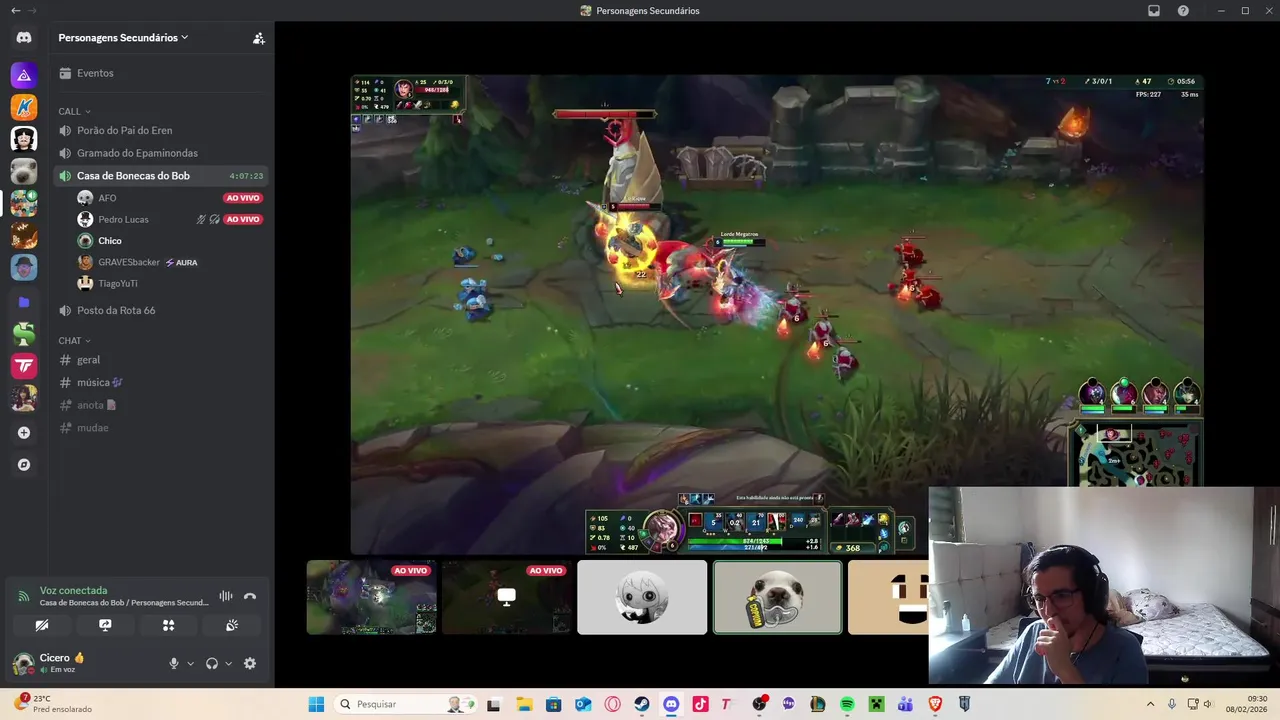Click AO VIVO badge next to AFO
Image resolution: width=1280 pixels, height=720 pixels.
[x=243, y=198]
